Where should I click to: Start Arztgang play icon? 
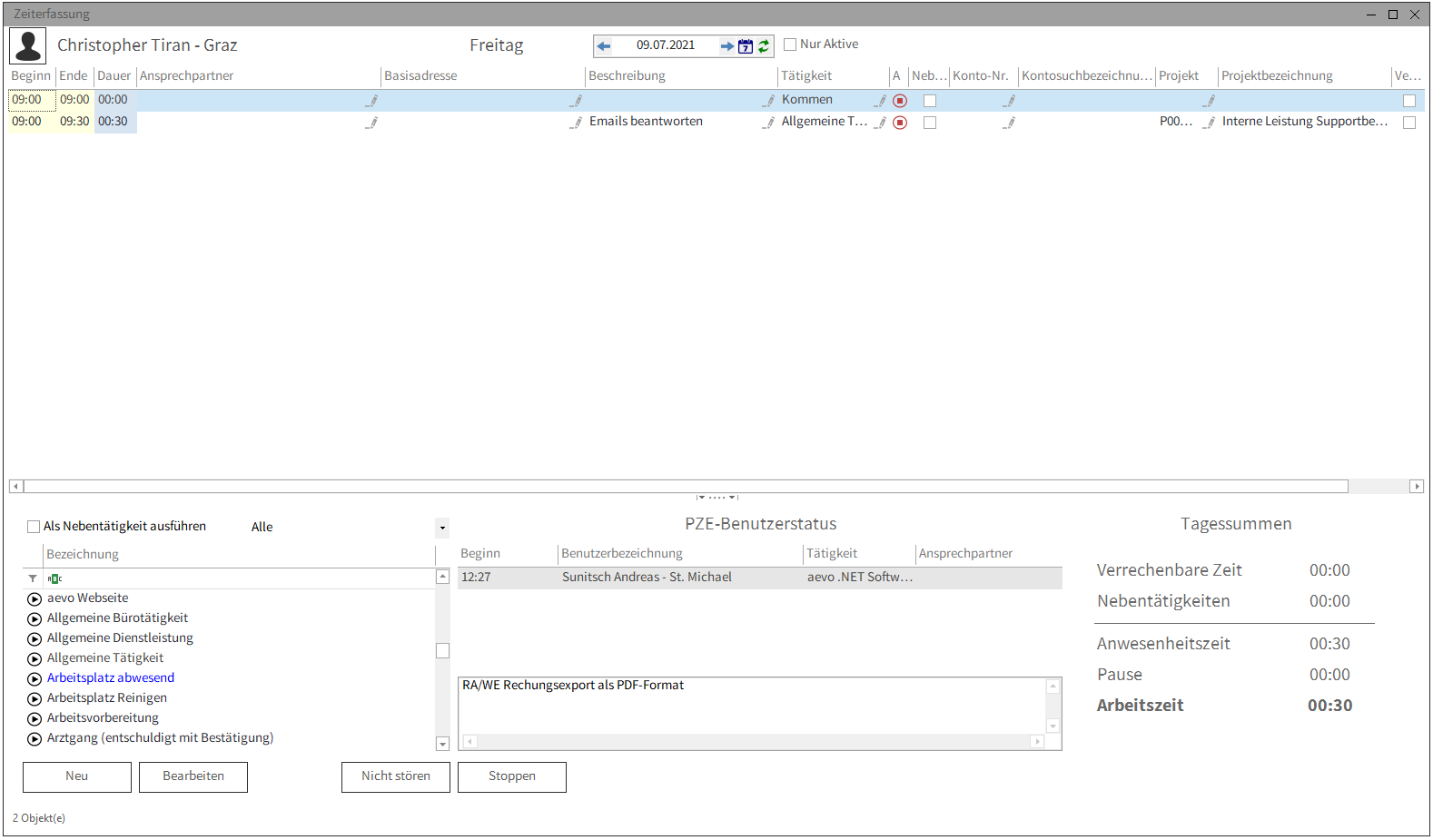click(x=35, y=739)
